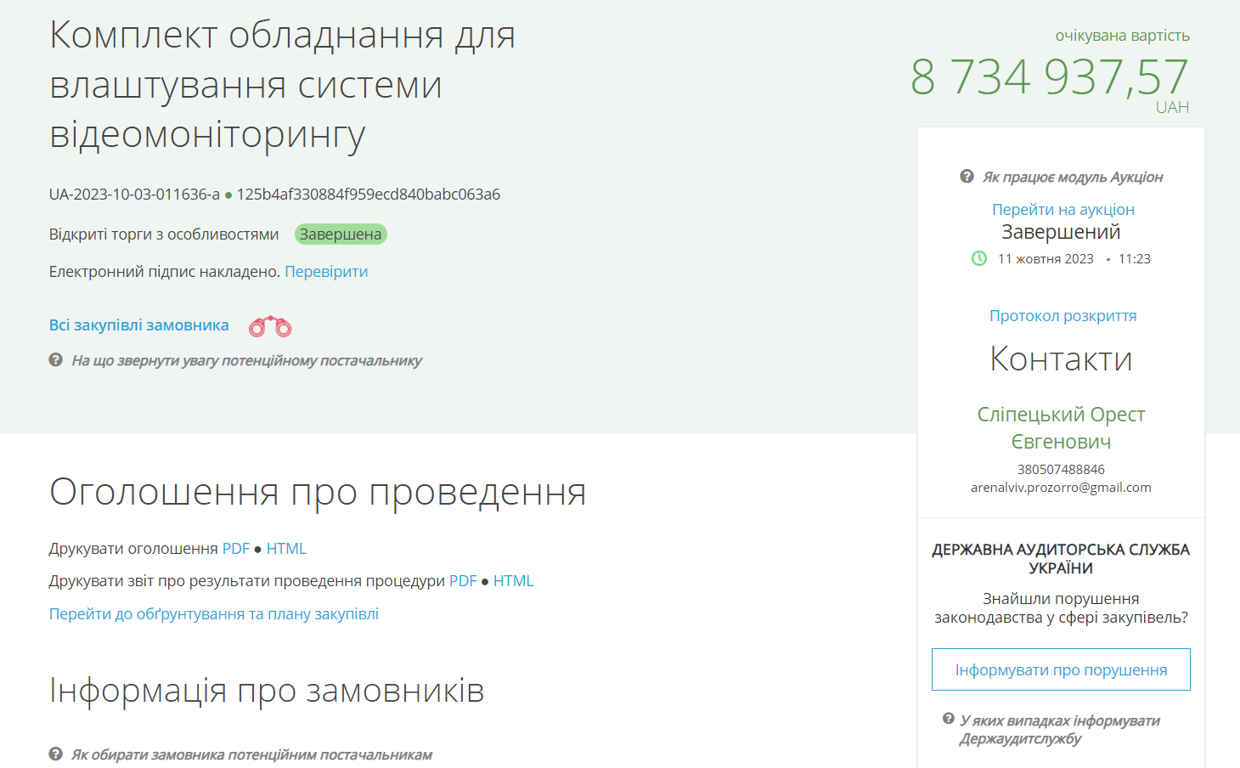Click question icon near 'У яких випадках інформувати'
1240x768 pixels.
pyautogui.click(x=948, y=720)
